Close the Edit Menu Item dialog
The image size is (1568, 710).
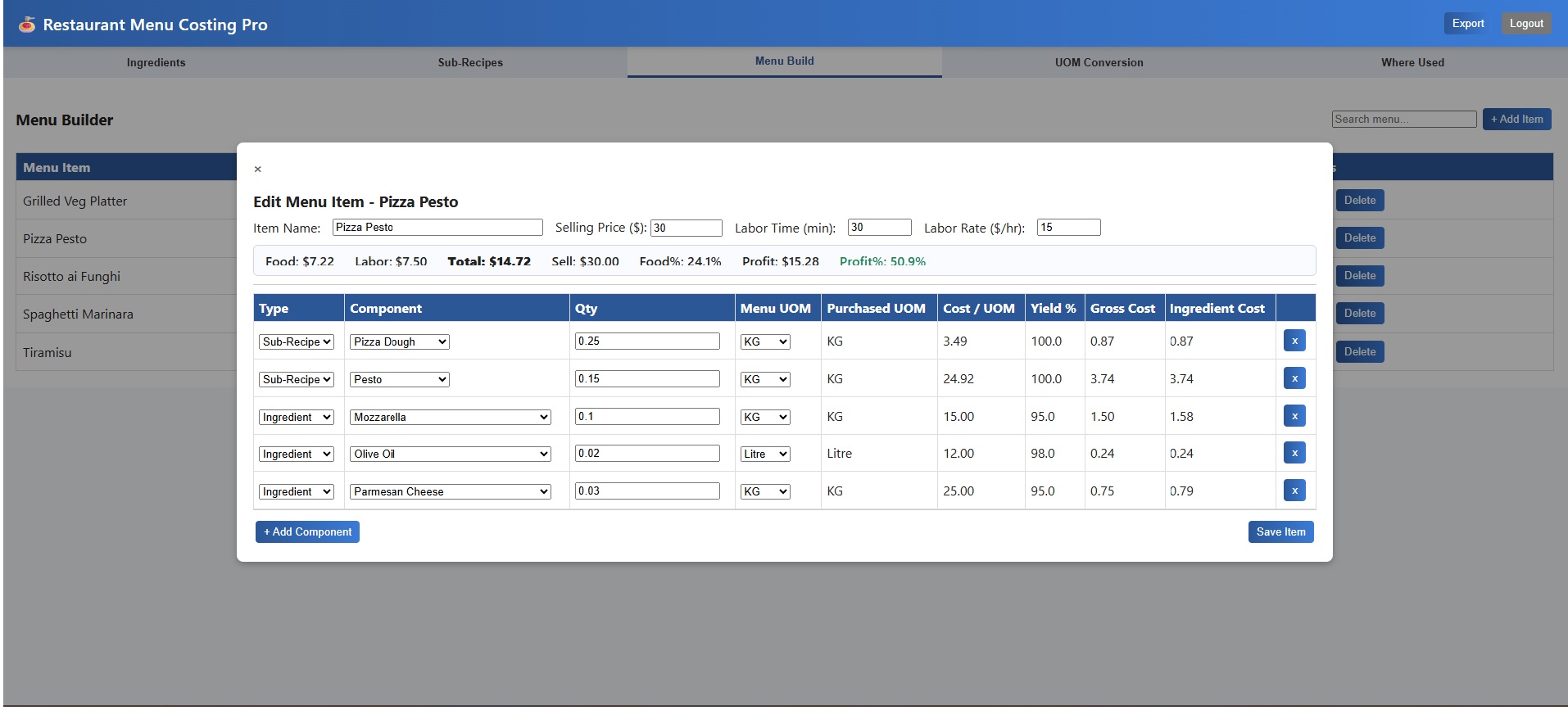pyautogui.click(x=257, y=170)
